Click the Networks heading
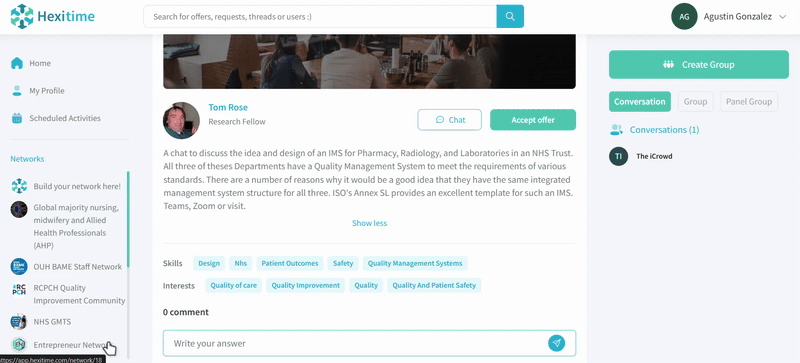The height and width of the screenshot is (363, 800). [x=28, y=159]
